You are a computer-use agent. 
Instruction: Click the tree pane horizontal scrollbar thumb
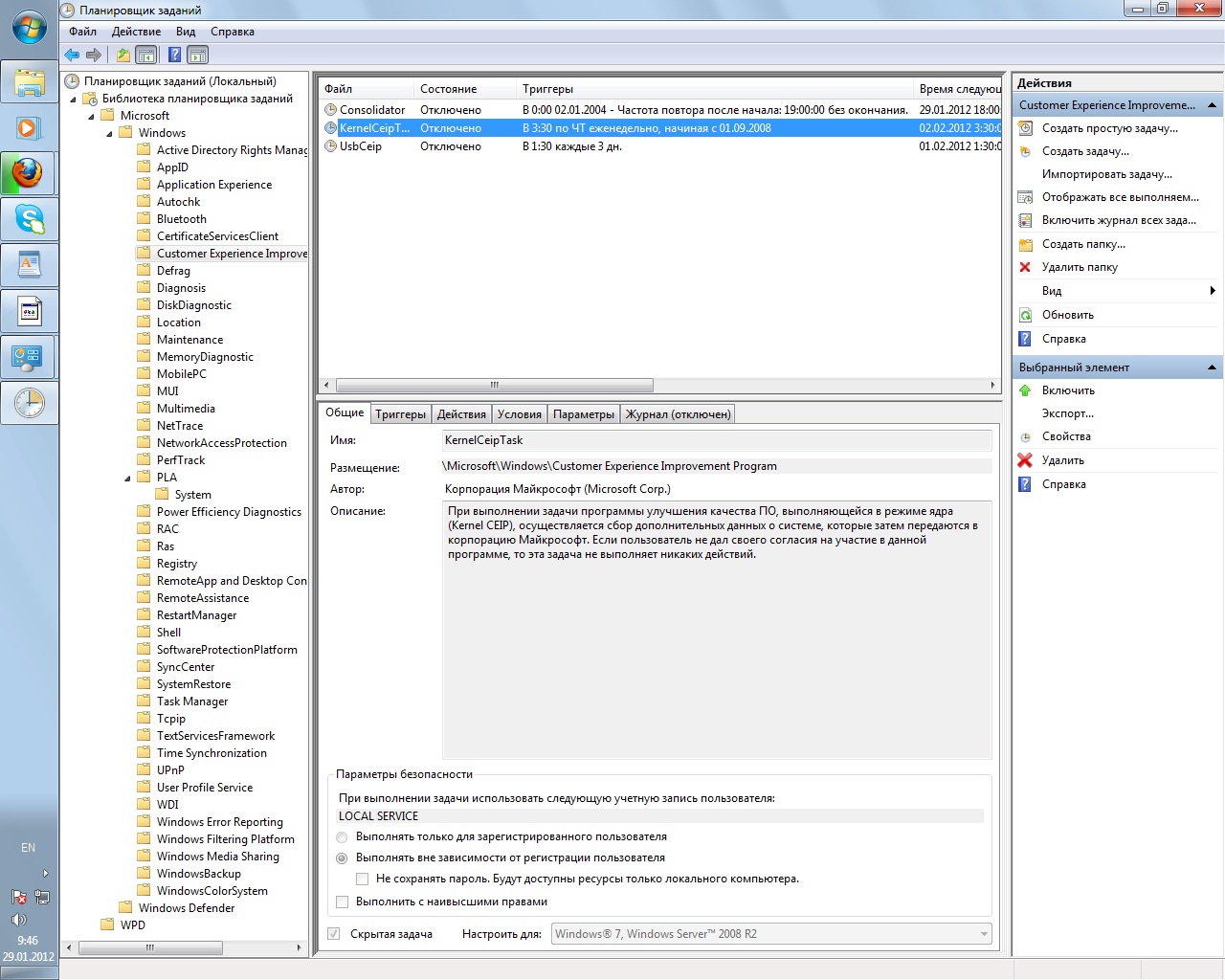150,947
